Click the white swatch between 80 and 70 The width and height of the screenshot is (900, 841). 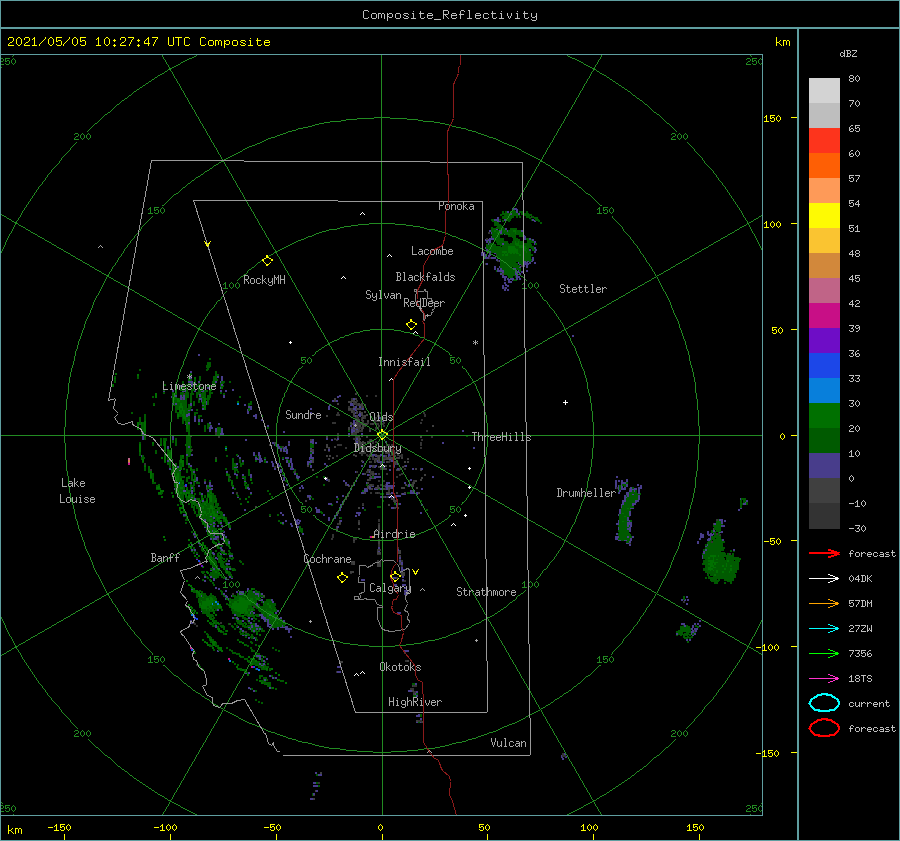click(824, 91)
